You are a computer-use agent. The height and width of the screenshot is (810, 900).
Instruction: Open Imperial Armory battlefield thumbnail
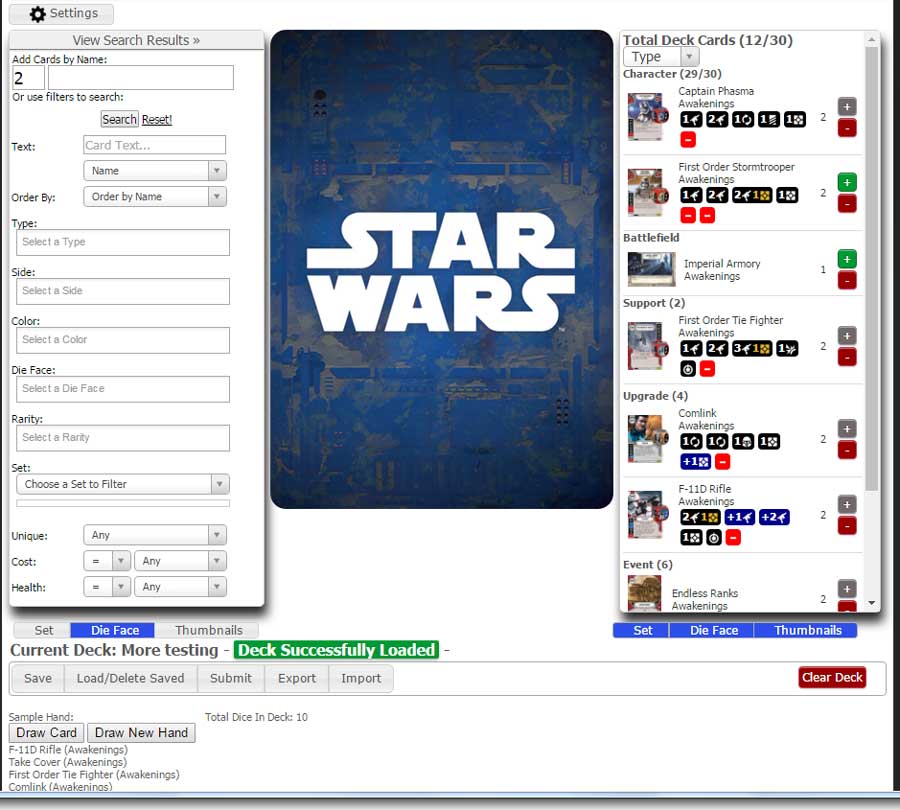tap(651, 269)
